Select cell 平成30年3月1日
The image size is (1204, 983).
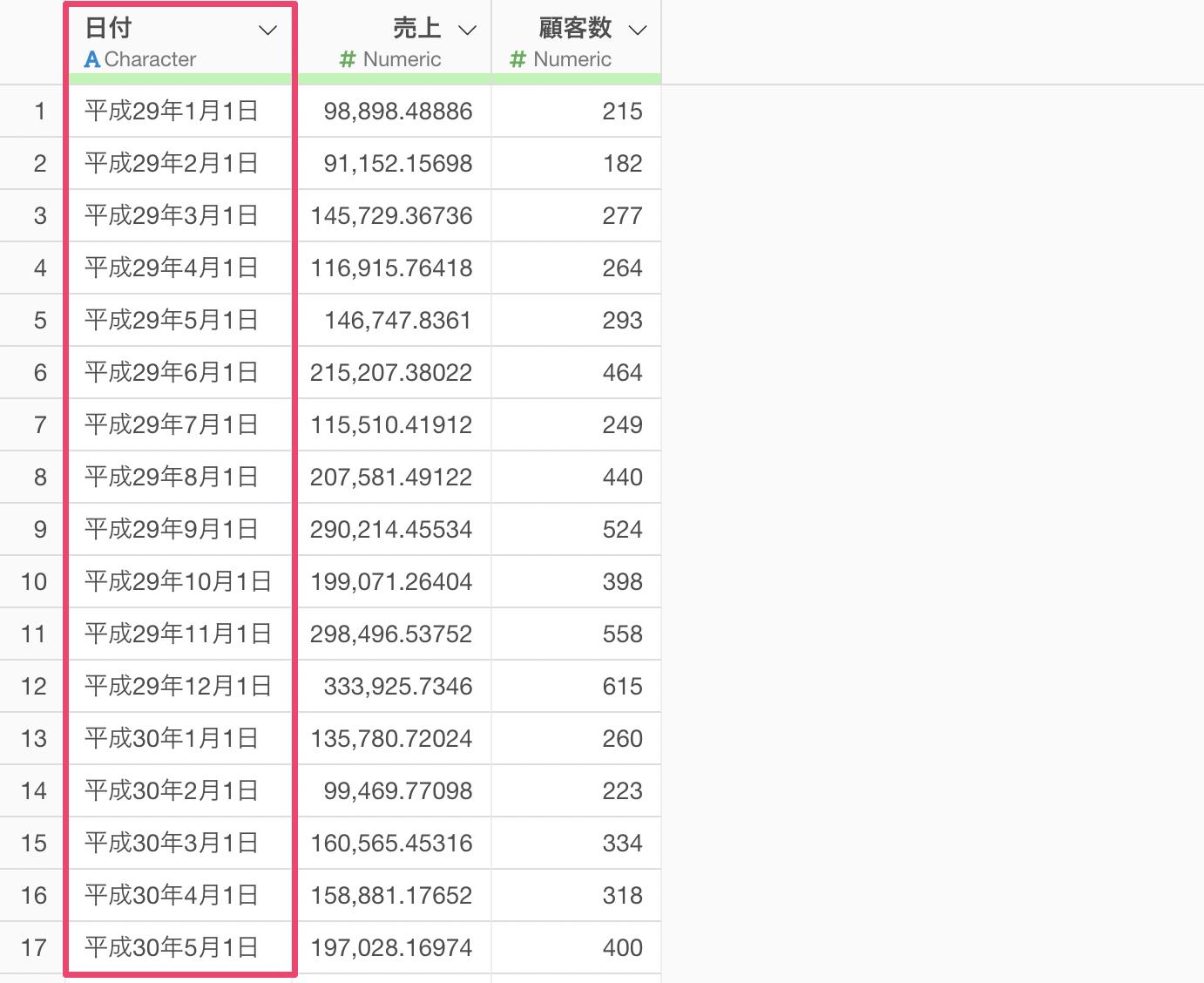[172, 843]
